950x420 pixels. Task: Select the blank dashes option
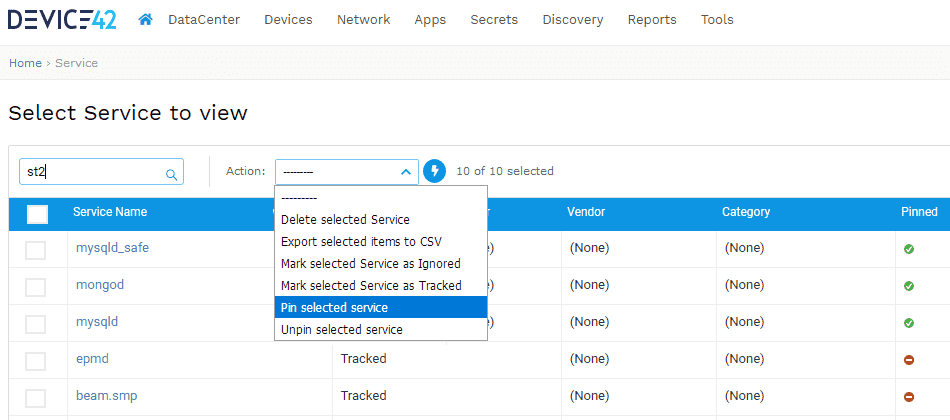click(x=381, y=198)
